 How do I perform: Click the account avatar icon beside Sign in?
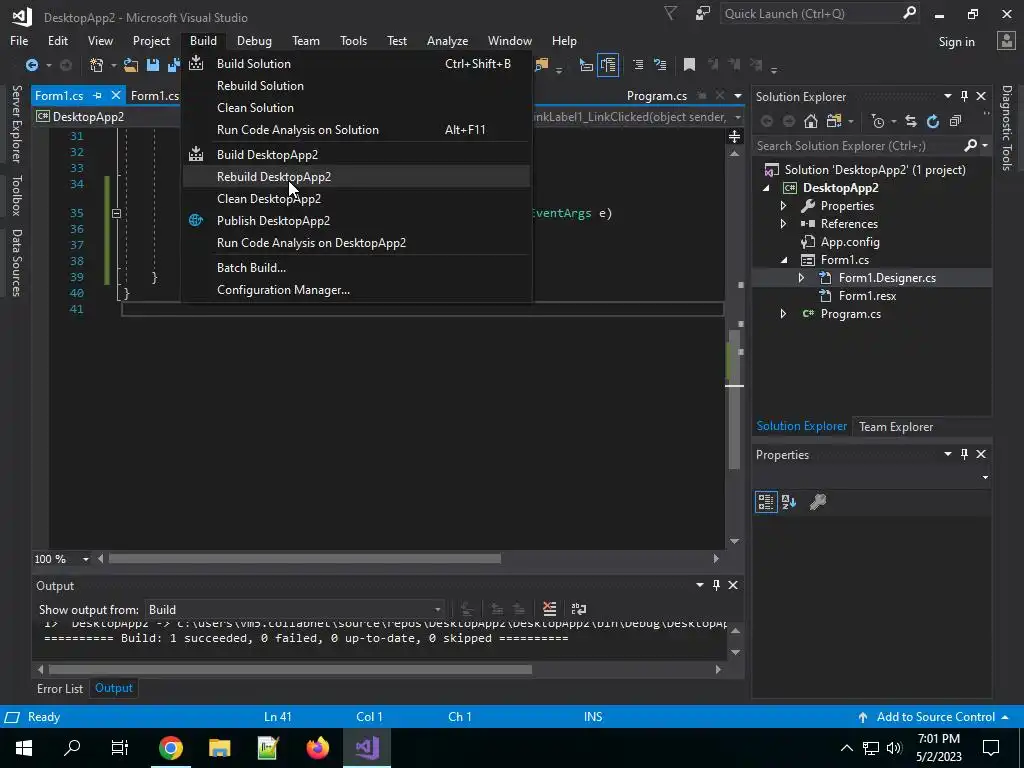pos(1006,40)
